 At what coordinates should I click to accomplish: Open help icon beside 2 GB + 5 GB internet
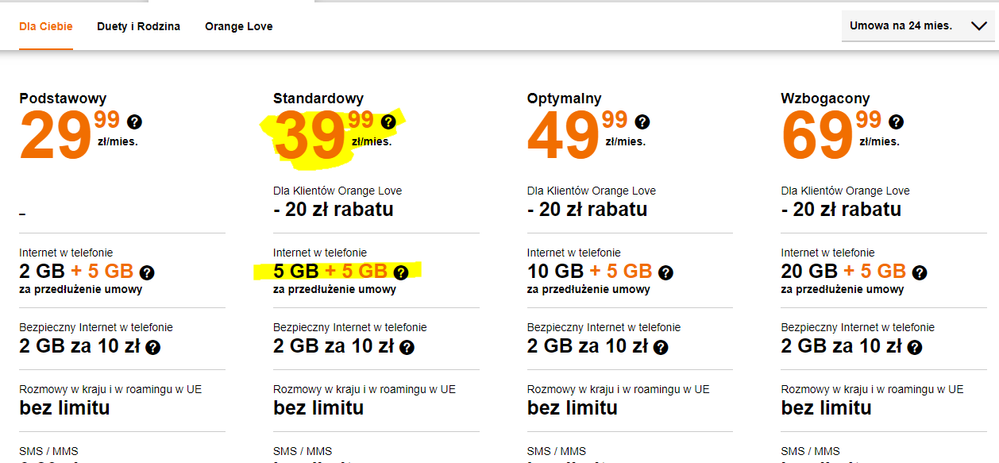pyautogui.click(x=148, y=272)
